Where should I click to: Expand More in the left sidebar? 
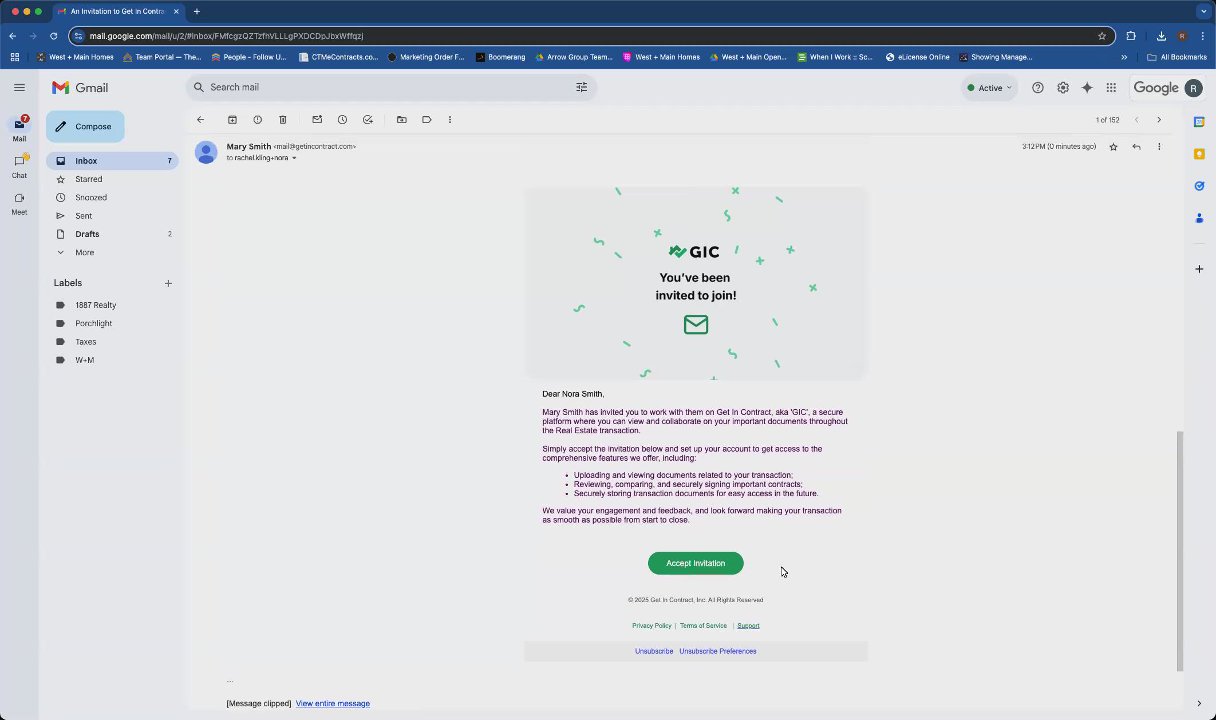click(85, 252)
